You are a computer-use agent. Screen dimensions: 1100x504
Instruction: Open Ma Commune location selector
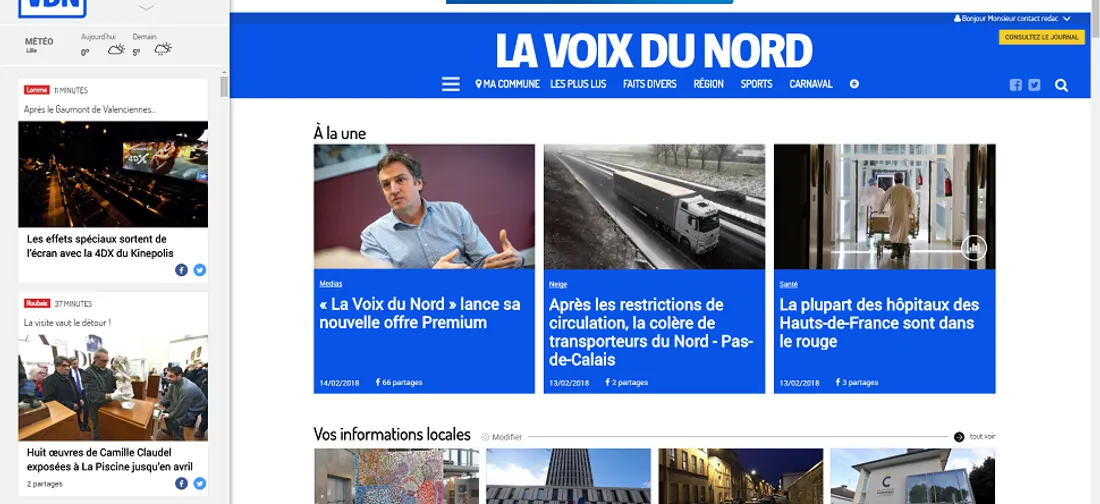507,84
